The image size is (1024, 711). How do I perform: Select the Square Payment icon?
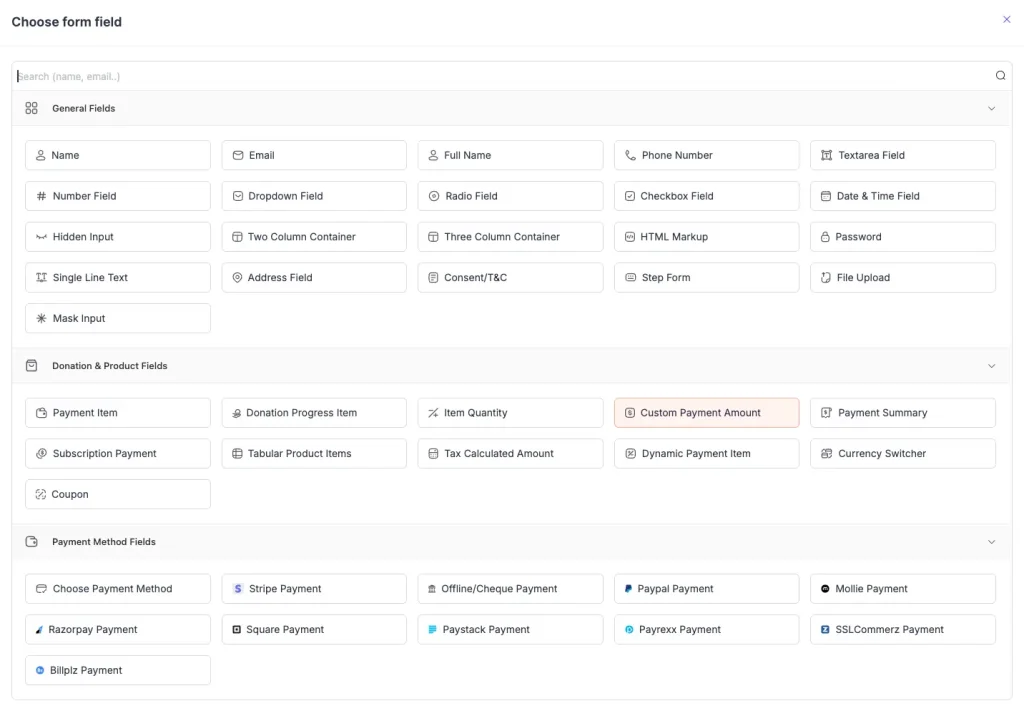tap(234, 629)
